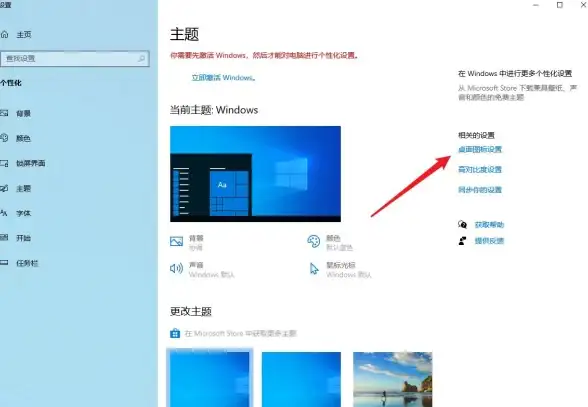The image size is (588, 407).
Task: Open Microsoft Store link for more themes
Action: [x=240, y=333]
